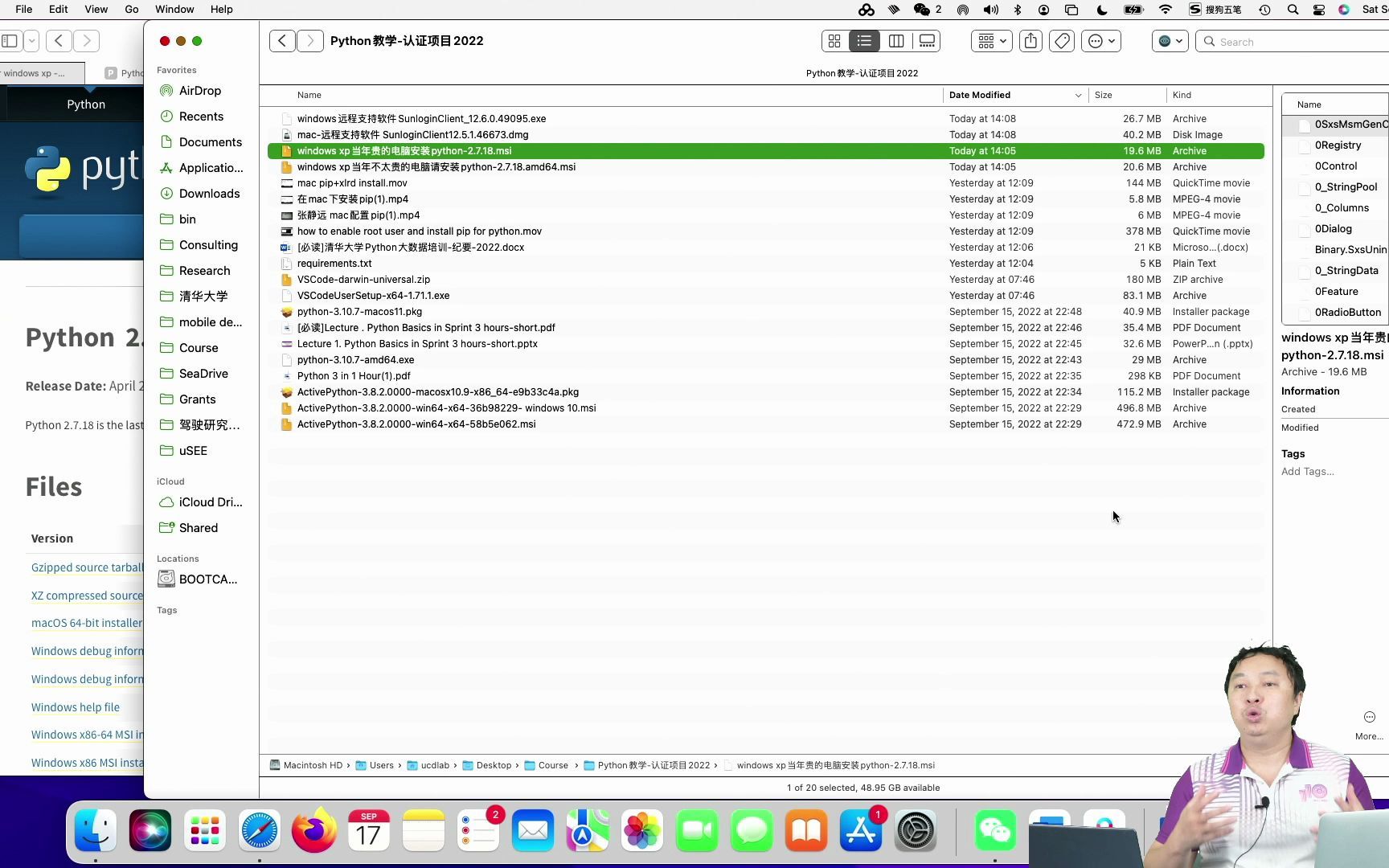The image size is (1389, 868).
Task: Switch Finder to icon view
Action: pyautogui.click(x=834, y=41)
